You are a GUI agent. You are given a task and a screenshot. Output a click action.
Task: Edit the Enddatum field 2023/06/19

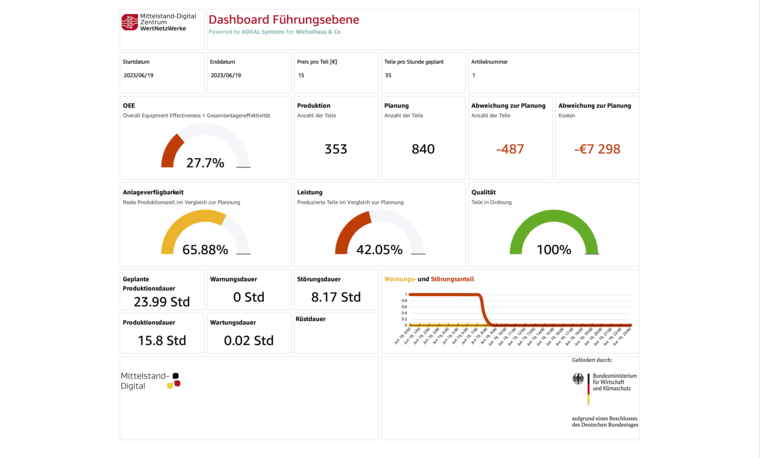(225, 76)
